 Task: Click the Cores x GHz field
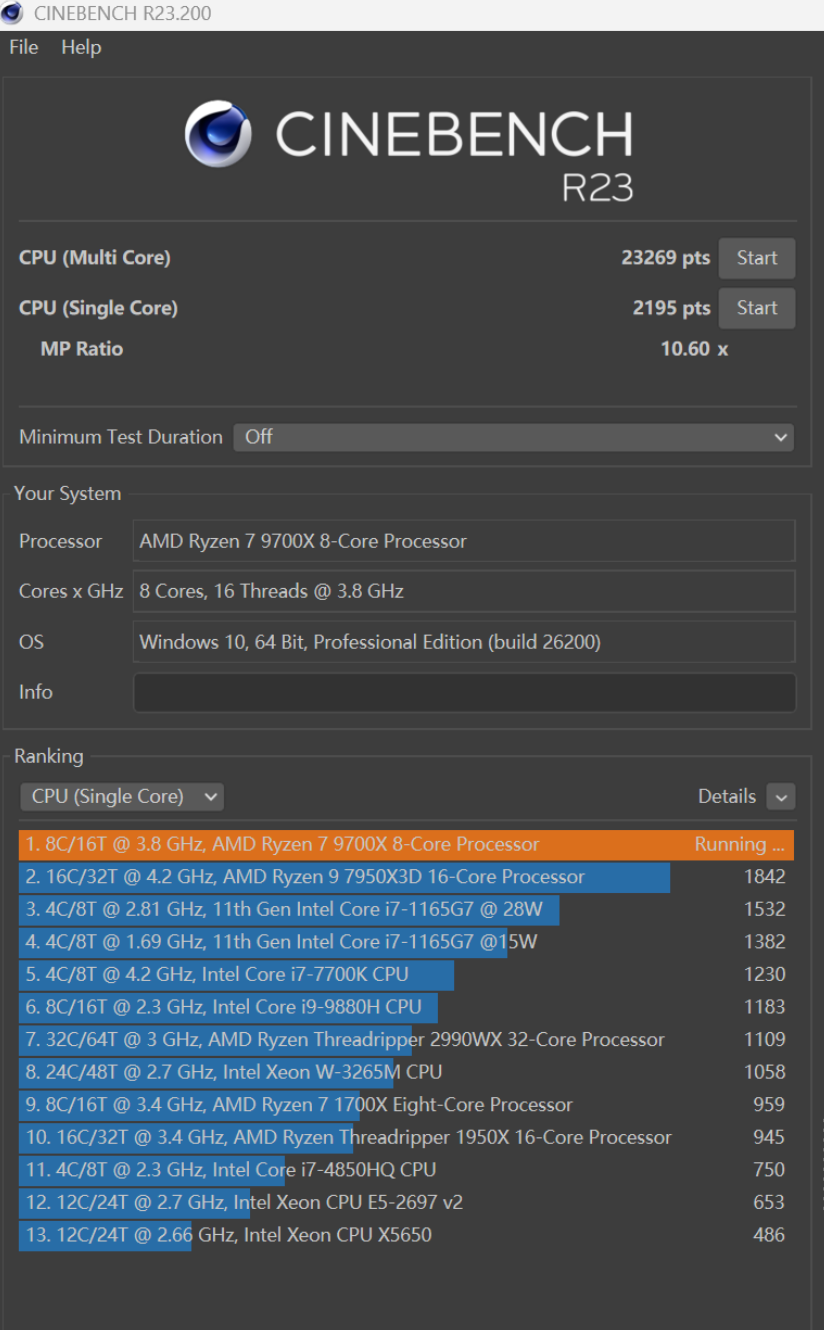coord(464,591)
